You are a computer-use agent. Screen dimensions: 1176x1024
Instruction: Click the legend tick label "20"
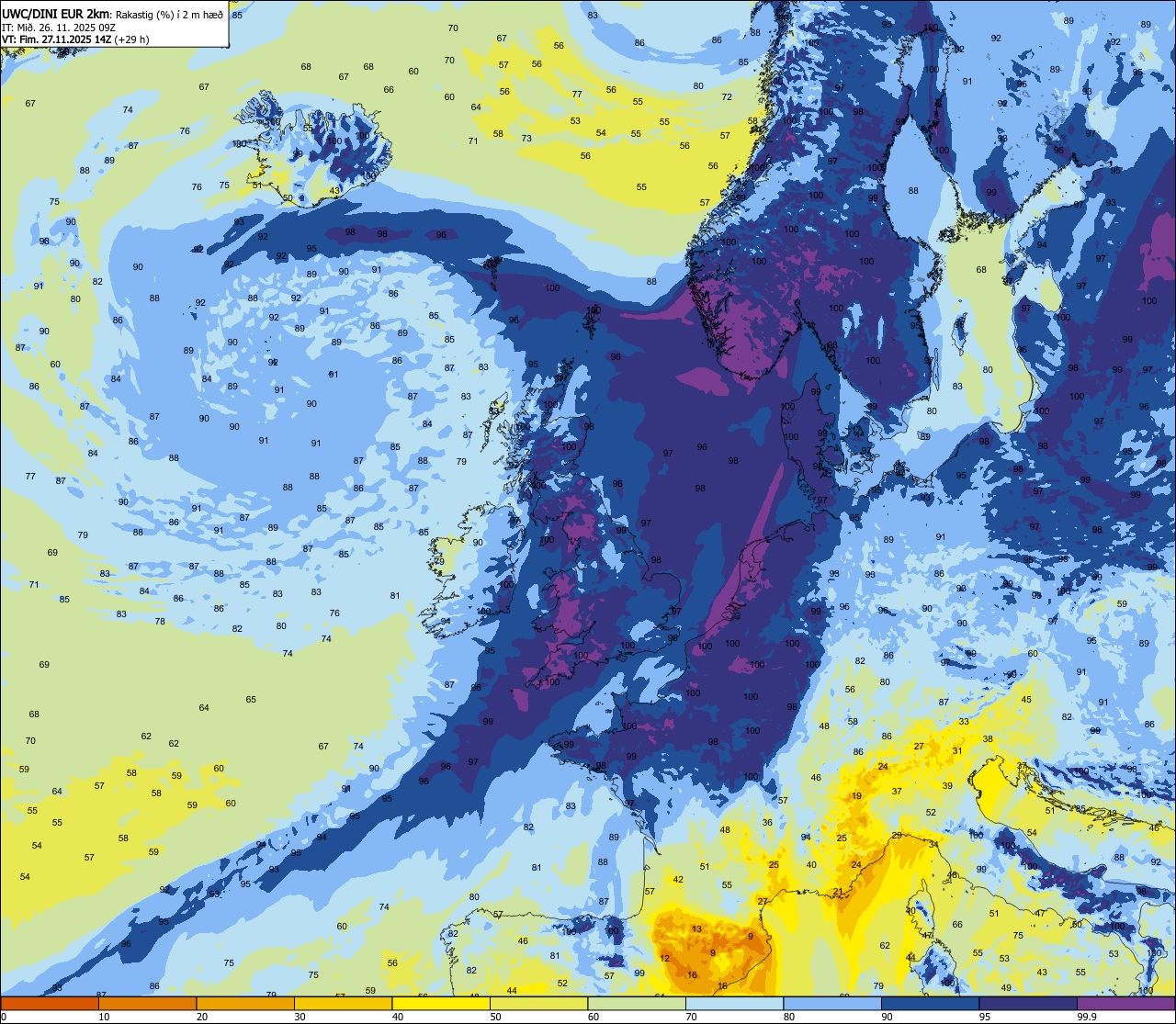(202, 1017)
